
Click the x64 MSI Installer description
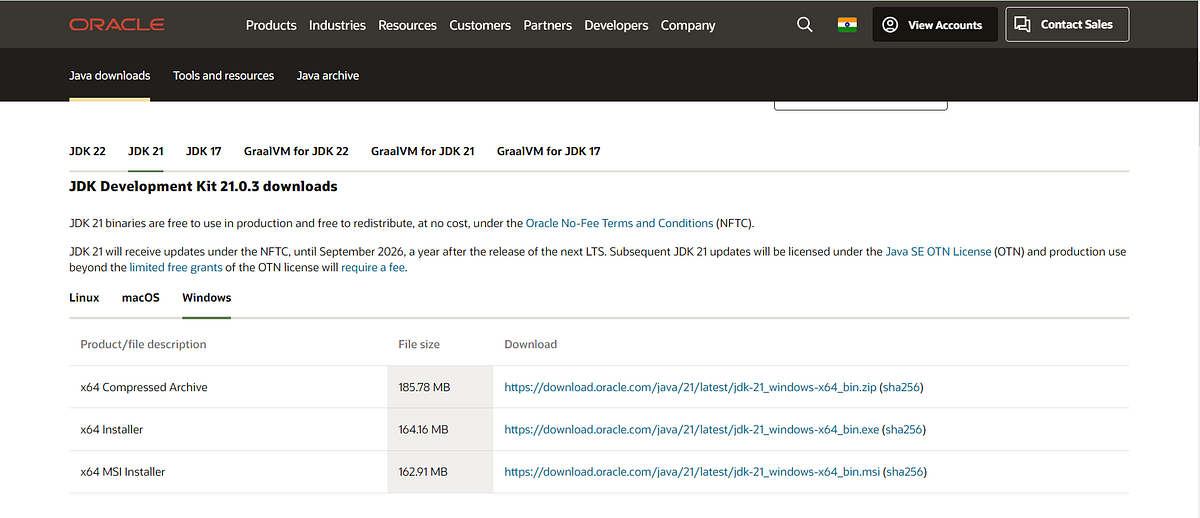point(123,472)
